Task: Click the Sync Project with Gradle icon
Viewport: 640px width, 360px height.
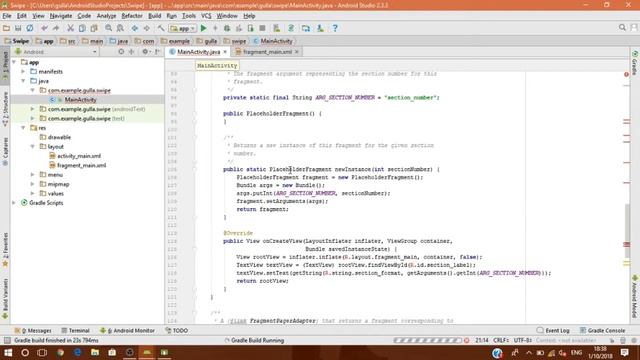Action: pyautogui.click(x=291, y=28)
